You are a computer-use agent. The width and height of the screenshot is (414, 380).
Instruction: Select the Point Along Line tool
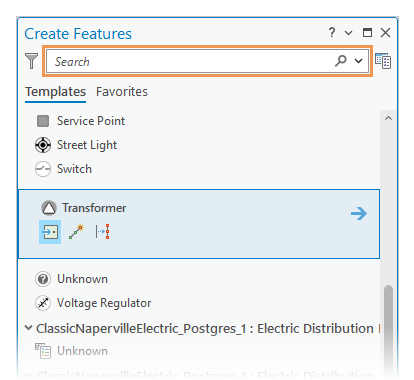103,232
